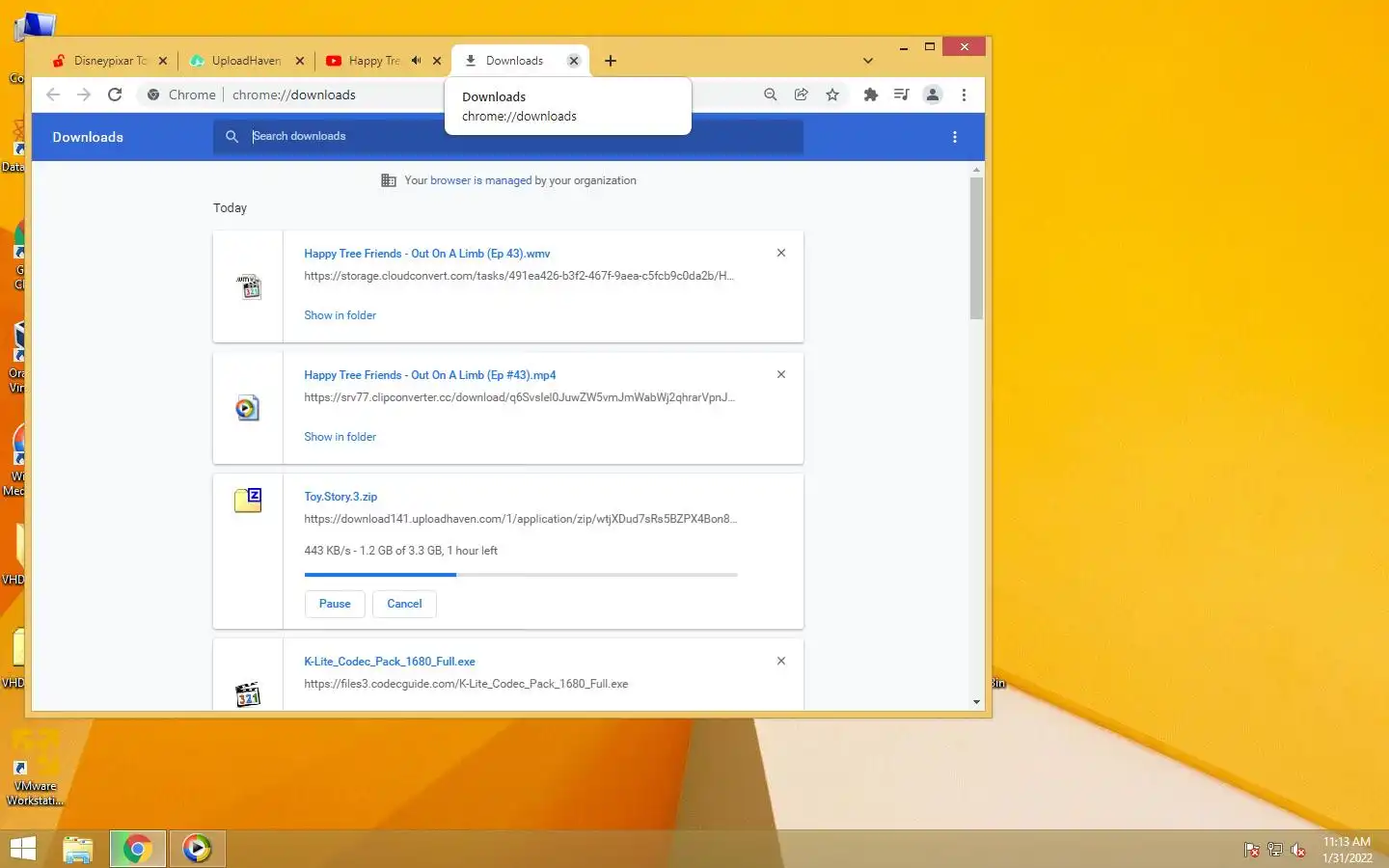This screenshot has height=868, width=1389.
Task: Click the muted volume tray icon
Action: point(1298,850)
